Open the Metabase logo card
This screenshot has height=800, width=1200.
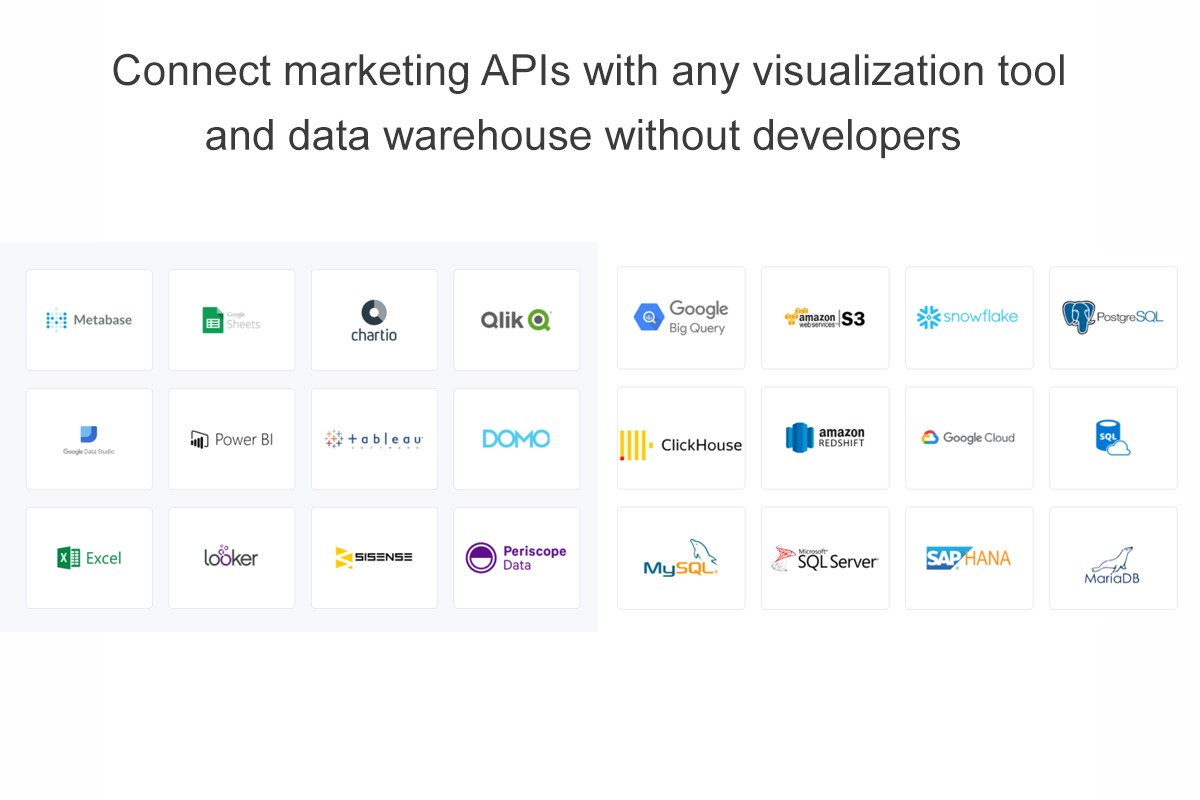point(89,320)
